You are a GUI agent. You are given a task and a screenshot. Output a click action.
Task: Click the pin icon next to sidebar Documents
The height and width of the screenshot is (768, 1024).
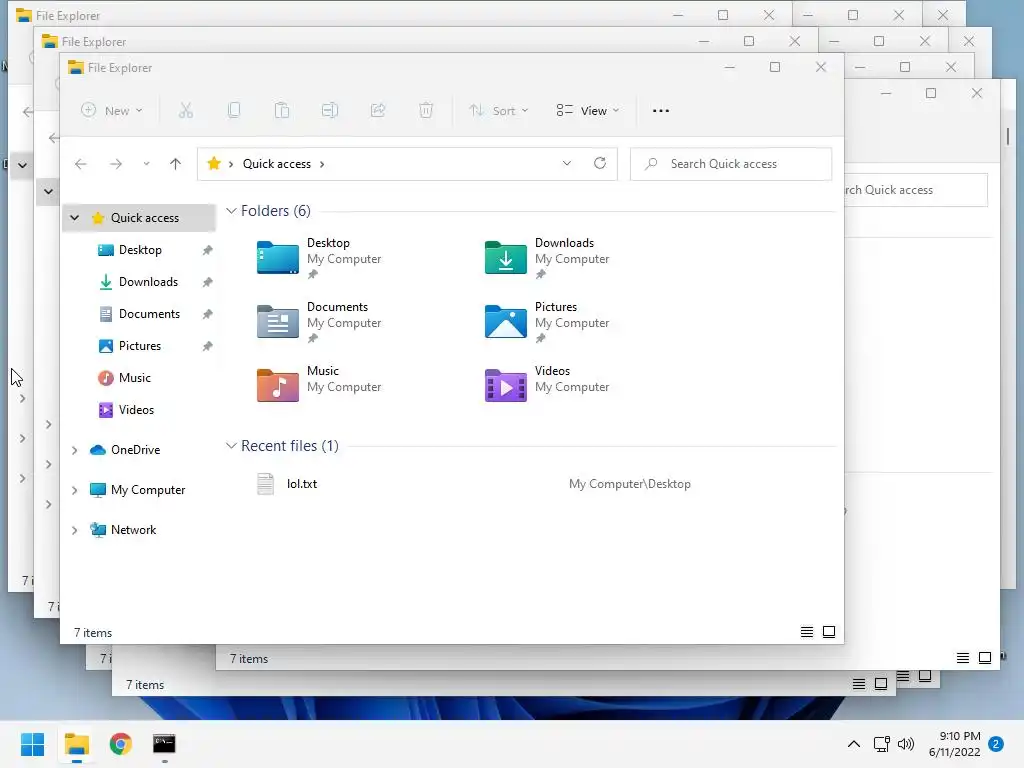pos(208,314)
